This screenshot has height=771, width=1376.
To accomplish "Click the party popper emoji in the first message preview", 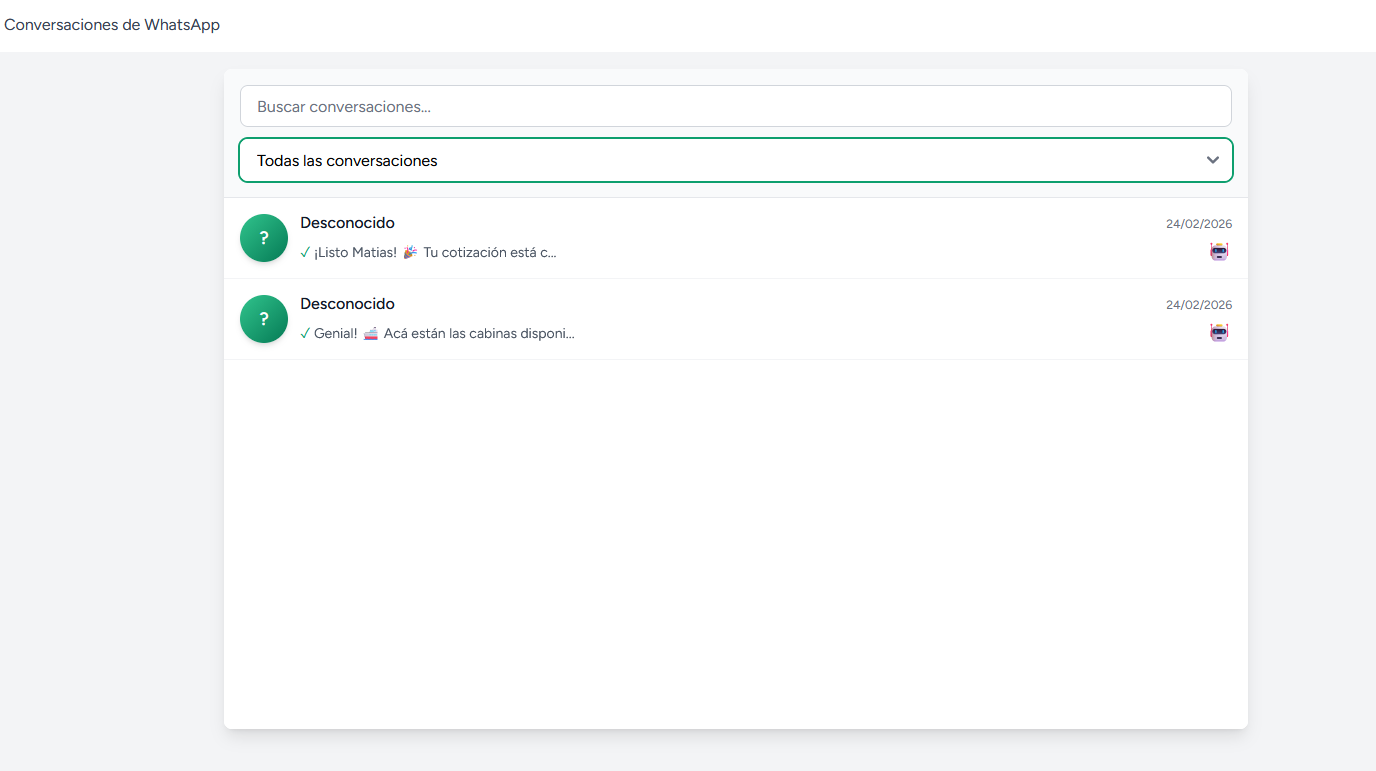I will [x=409, y=252].
